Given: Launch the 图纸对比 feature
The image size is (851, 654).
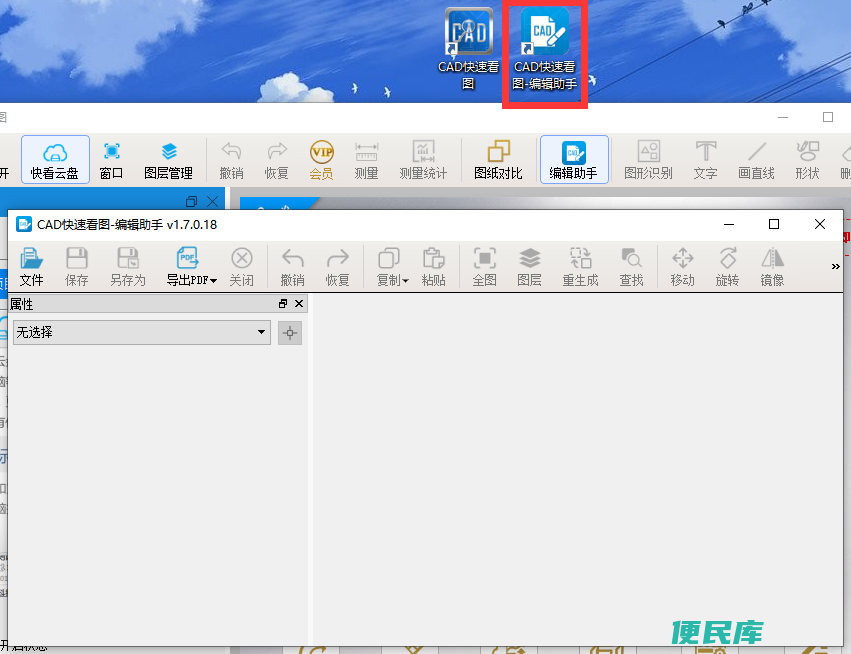Looking at the screenshot, I should (x=498, y=160).
